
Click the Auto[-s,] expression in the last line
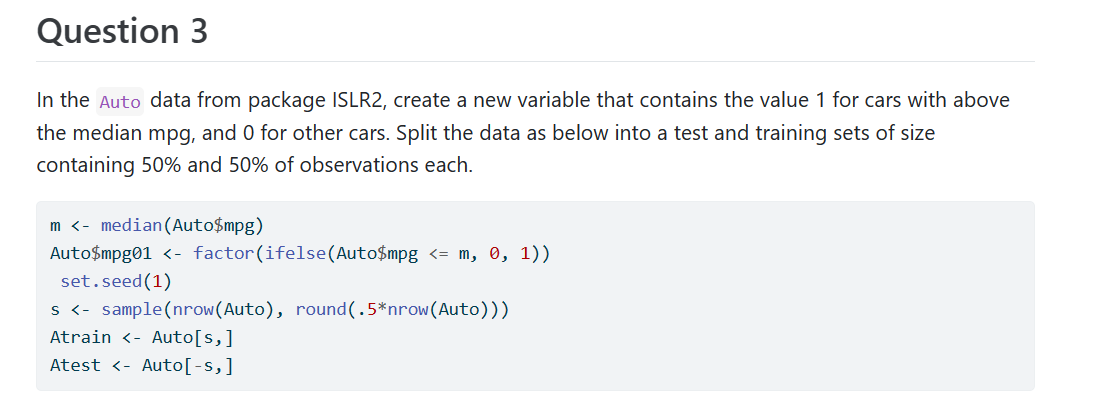(188, 365)
